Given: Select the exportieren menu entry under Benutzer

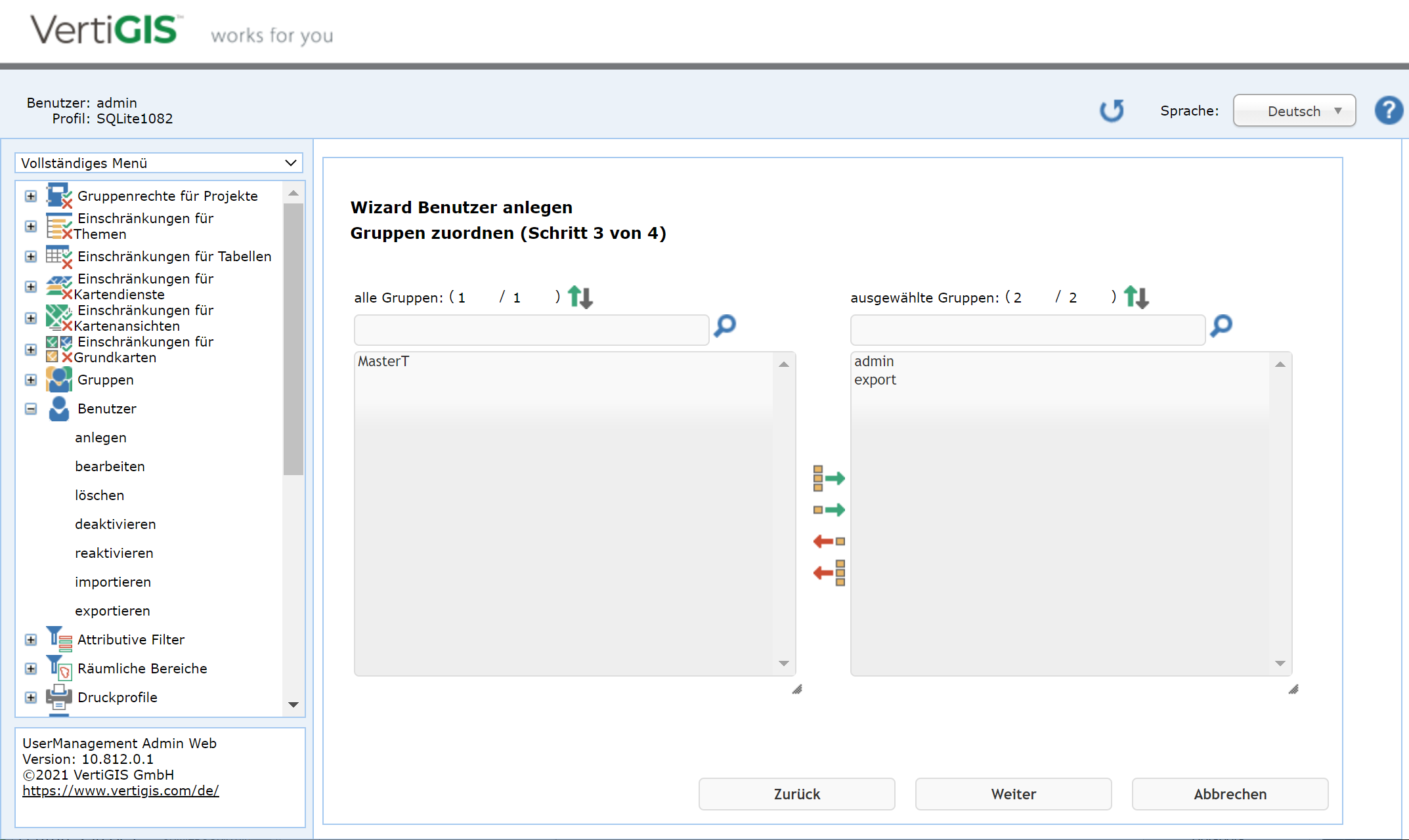Looking at the screenshot, I should (x=112, y=611).
